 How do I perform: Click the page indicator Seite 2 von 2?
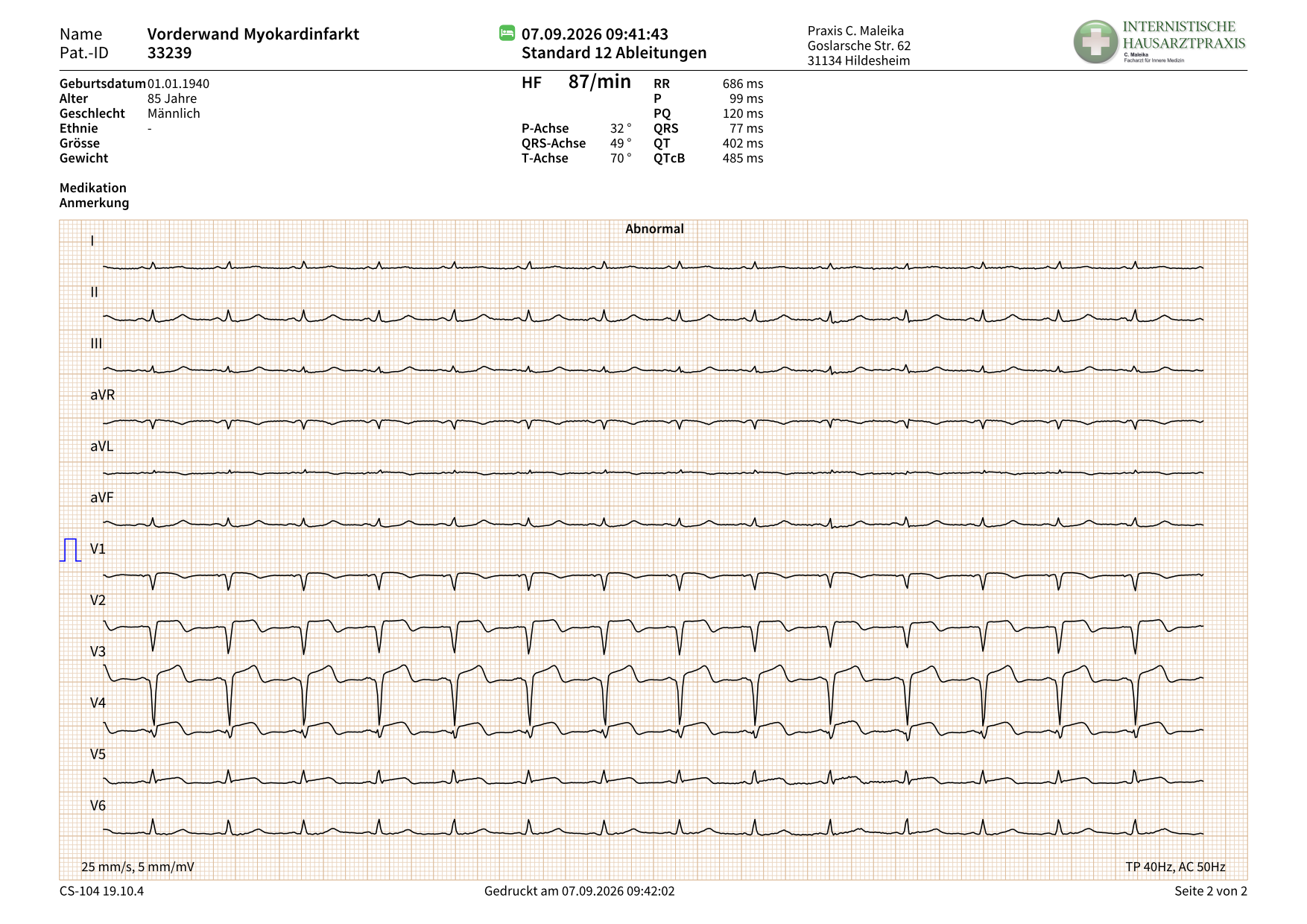1211,891
